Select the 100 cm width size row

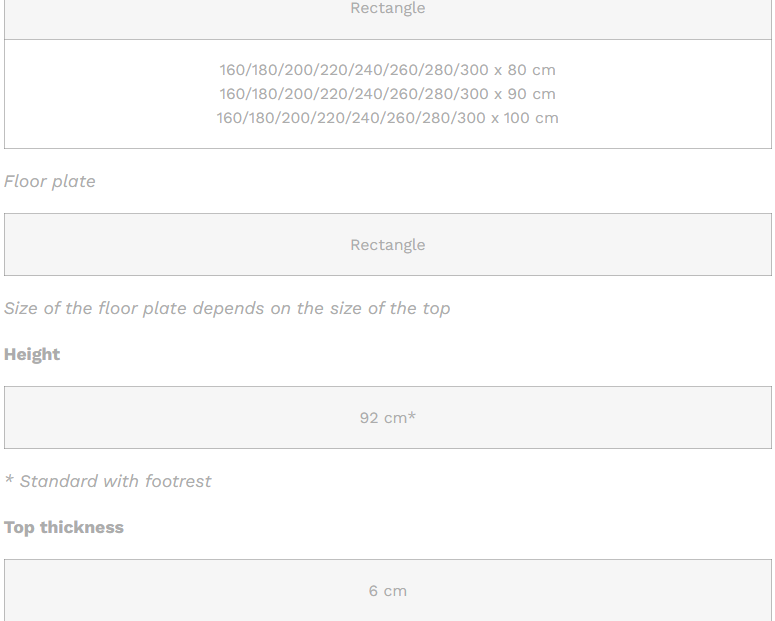(388, 118)
